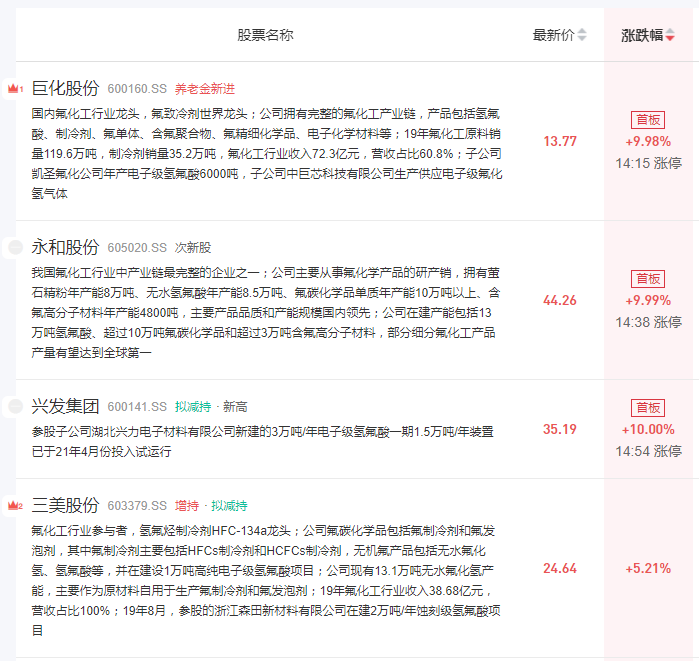Click price 35.19

click(560, 429)
